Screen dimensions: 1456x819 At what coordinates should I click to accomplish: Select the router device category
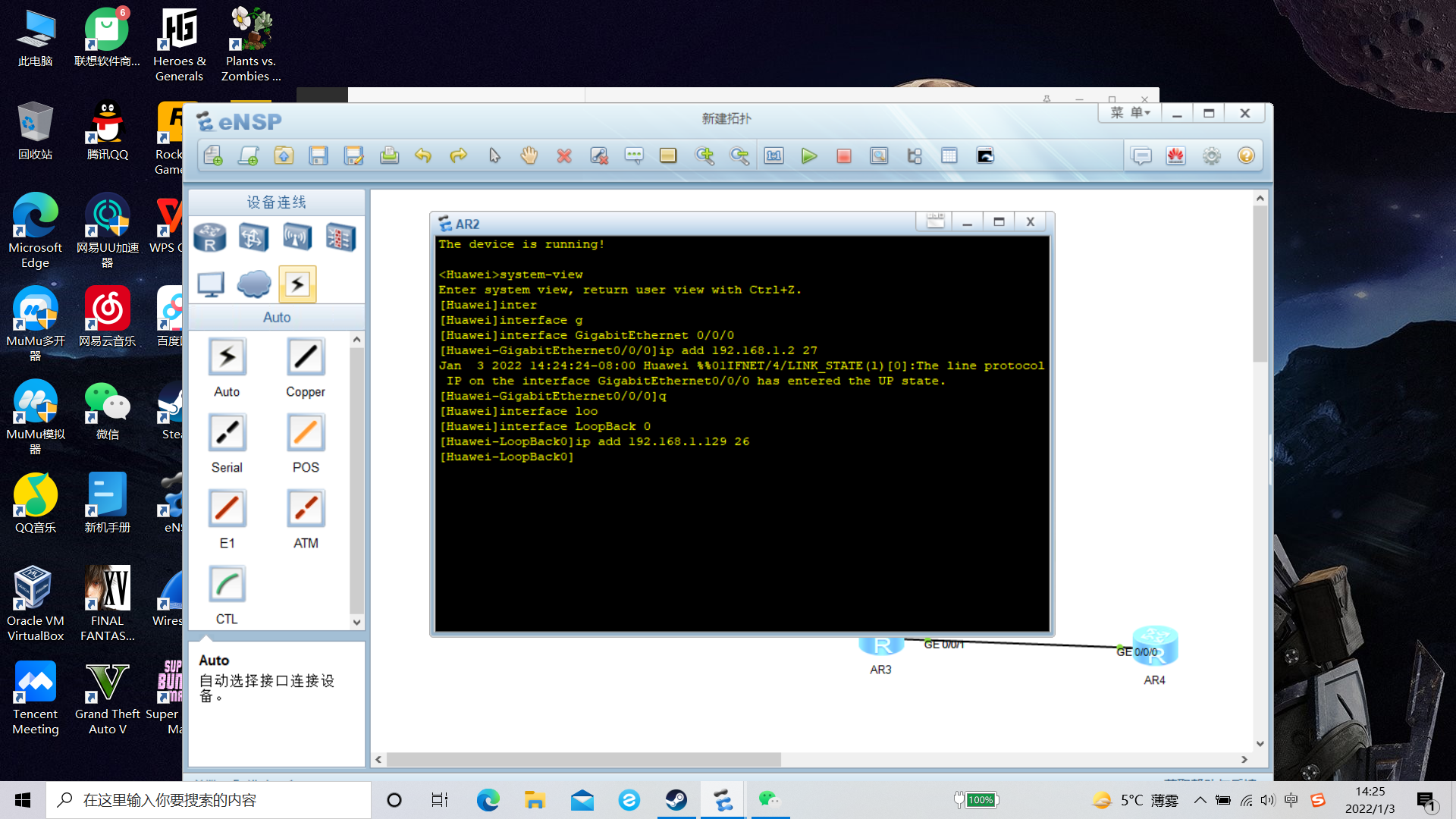pyautogui.click(x=210, y=237)
